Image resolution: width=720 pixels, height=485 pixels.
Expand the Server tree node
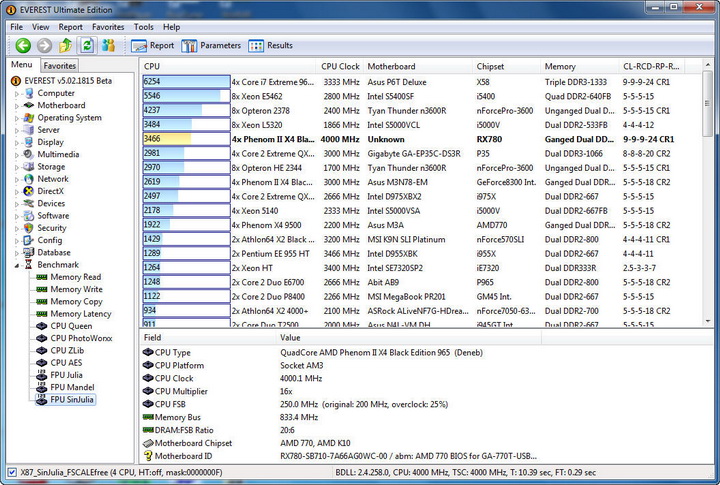tap(17, 130)
